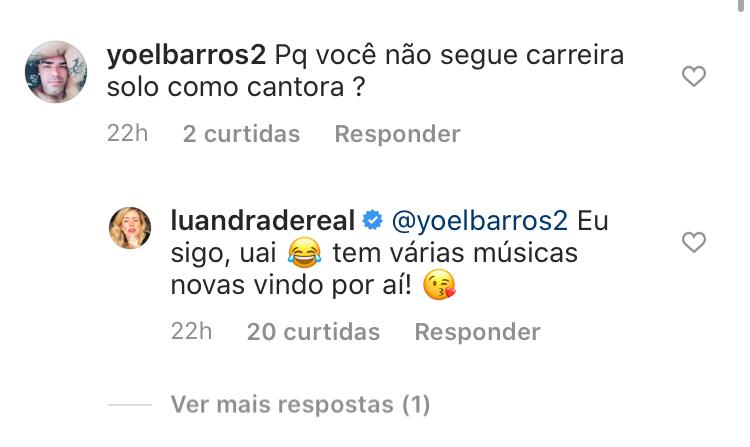The width and height of the screenshot is (750, 447).
Task: Click the 22h timestamp on first comment
Action: tap(127, 133)
